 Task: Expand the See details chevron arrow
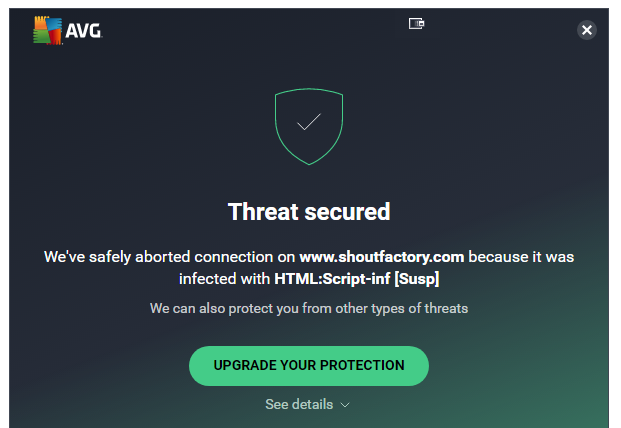coord(345,405)
